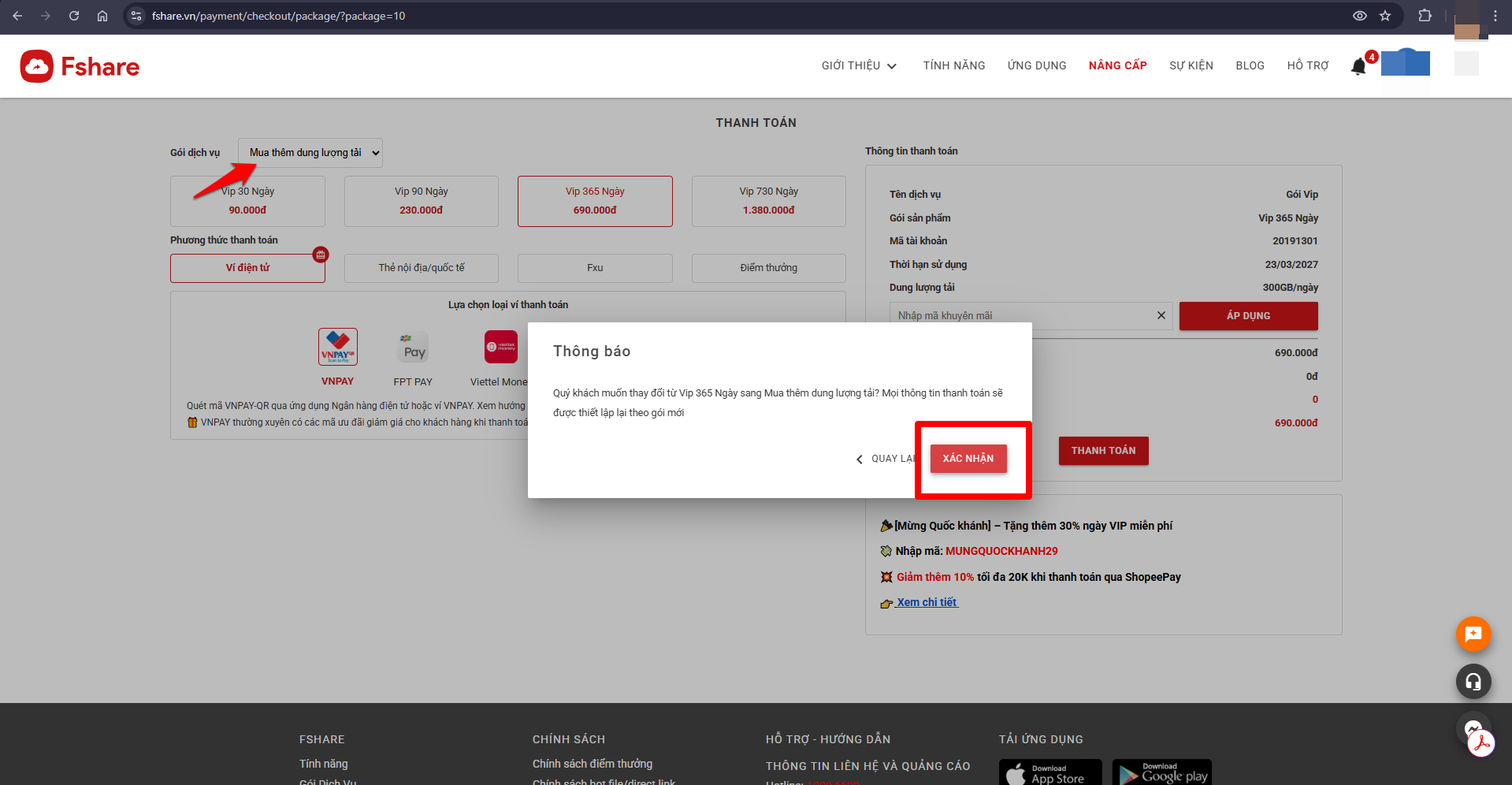Select the Vip 30 Ngày package

click(247, 201)
